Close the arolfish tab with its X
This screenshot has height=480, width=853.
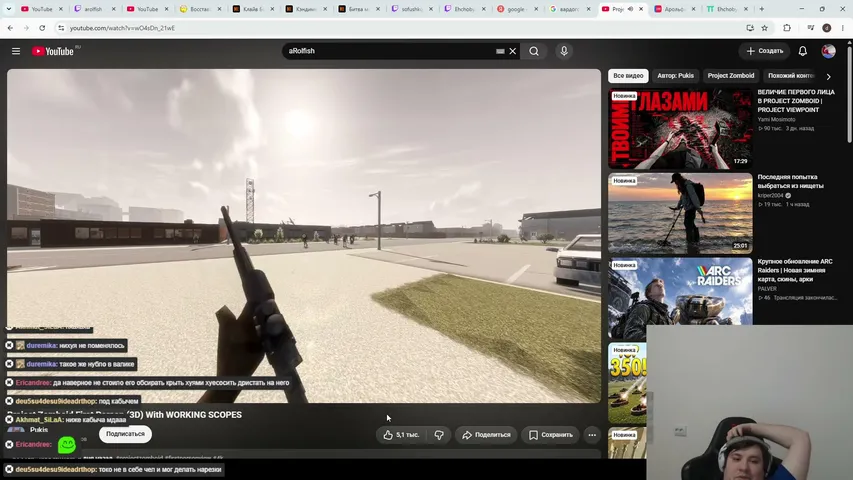(x=114, y=9)
